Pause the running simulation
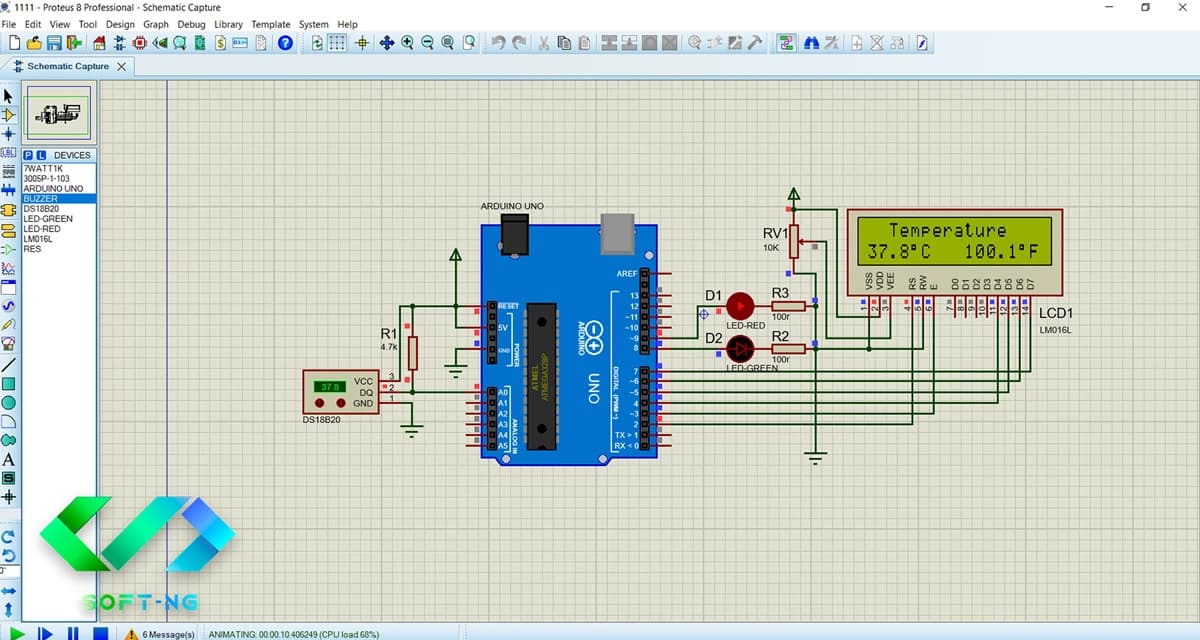The height and width of the screenshot is (640, 1200). [x=73, y=633]
